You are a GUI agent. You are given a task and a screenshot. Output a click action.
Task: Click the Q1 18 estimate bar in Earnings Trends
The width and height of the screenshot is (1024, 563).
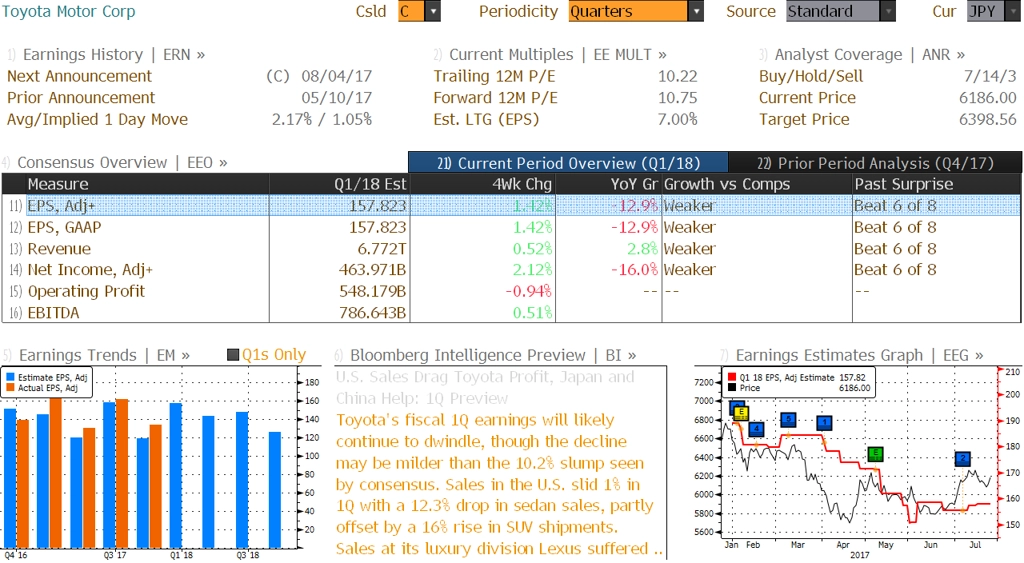[176, 475]
